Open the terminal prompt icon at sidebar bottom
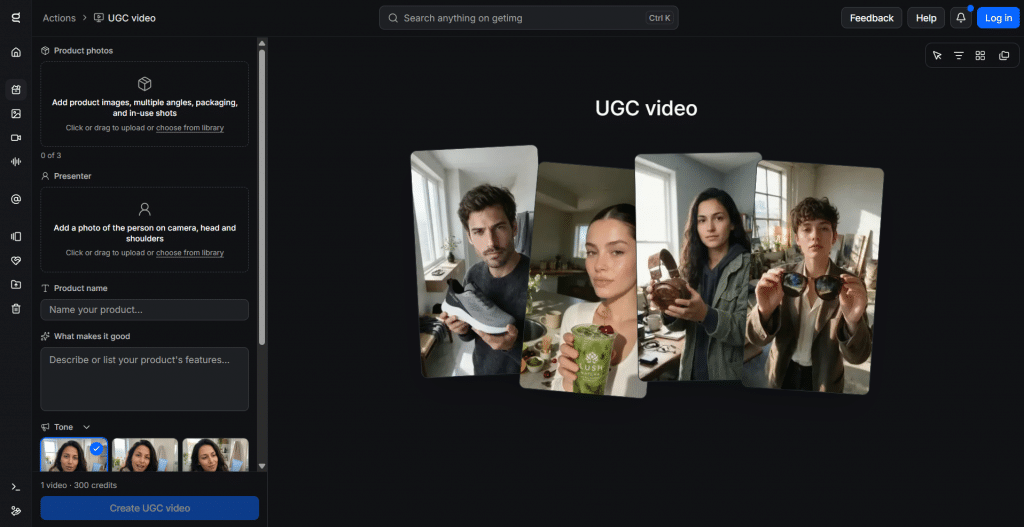 pos(16,487)
